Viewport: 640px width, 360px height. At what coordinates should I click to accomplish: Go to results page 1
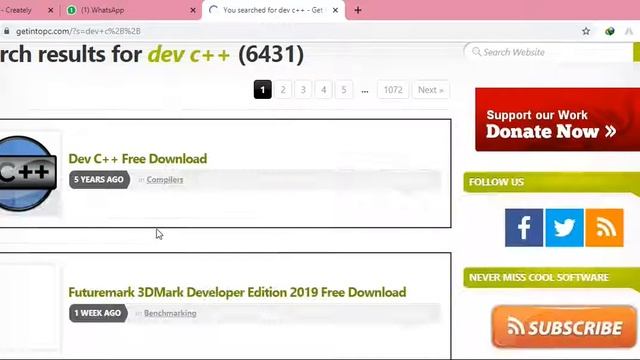point(262,90)
